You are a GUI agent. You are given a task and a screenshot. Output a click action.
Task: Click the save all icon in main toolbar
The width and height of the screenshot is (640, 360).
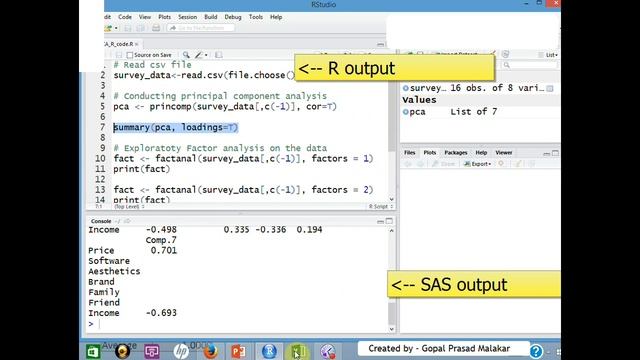[140, 28]
